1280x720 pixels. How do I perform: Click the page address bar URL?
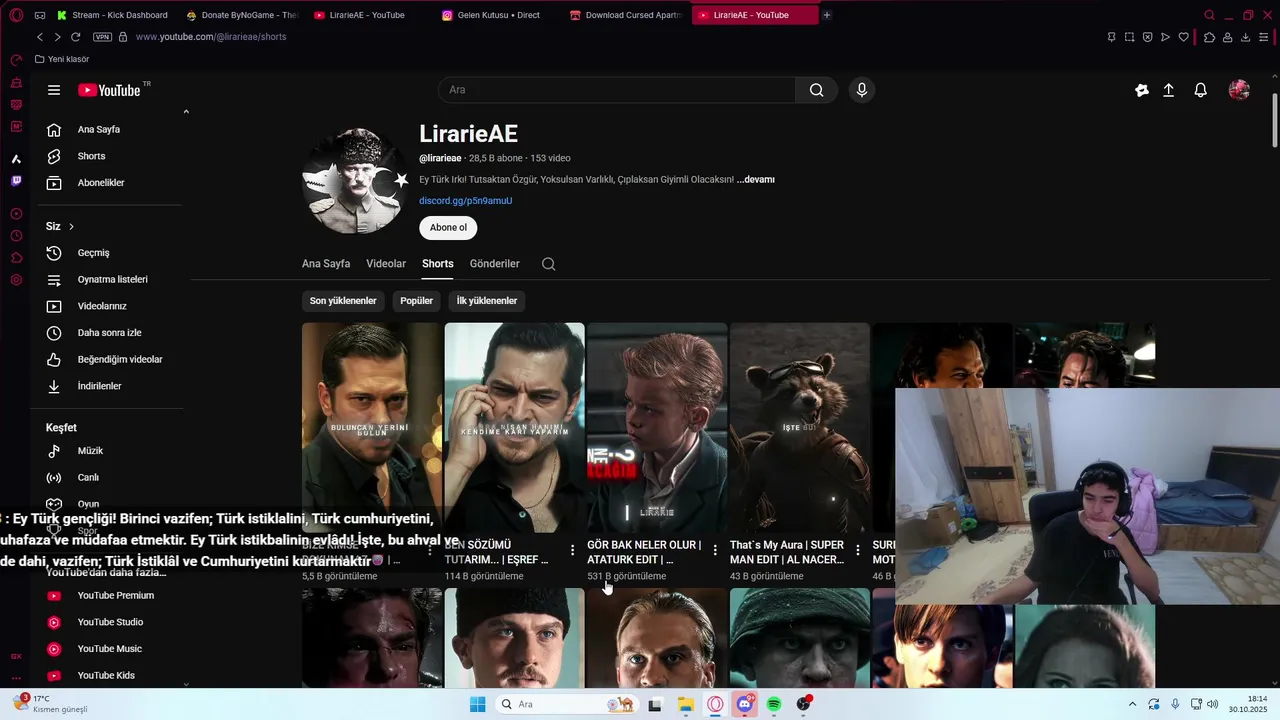(x=211, y=37)
